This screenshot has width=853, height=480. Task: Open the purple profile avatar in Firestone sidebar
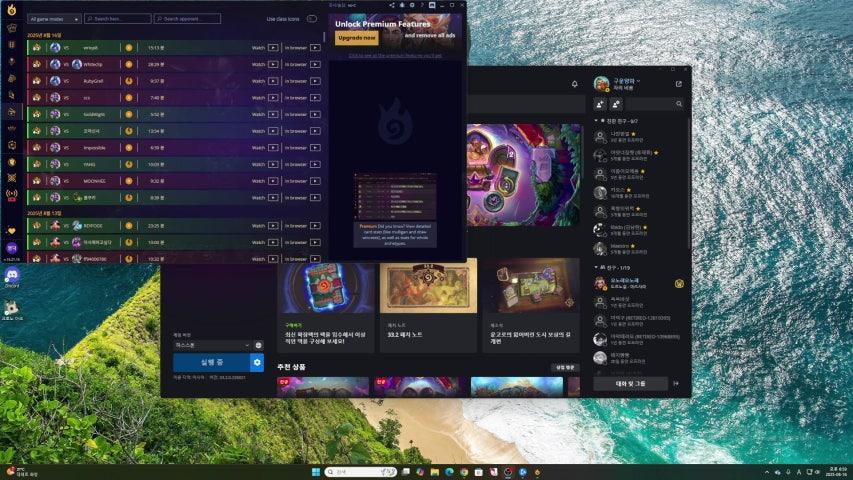click(11, 248)
